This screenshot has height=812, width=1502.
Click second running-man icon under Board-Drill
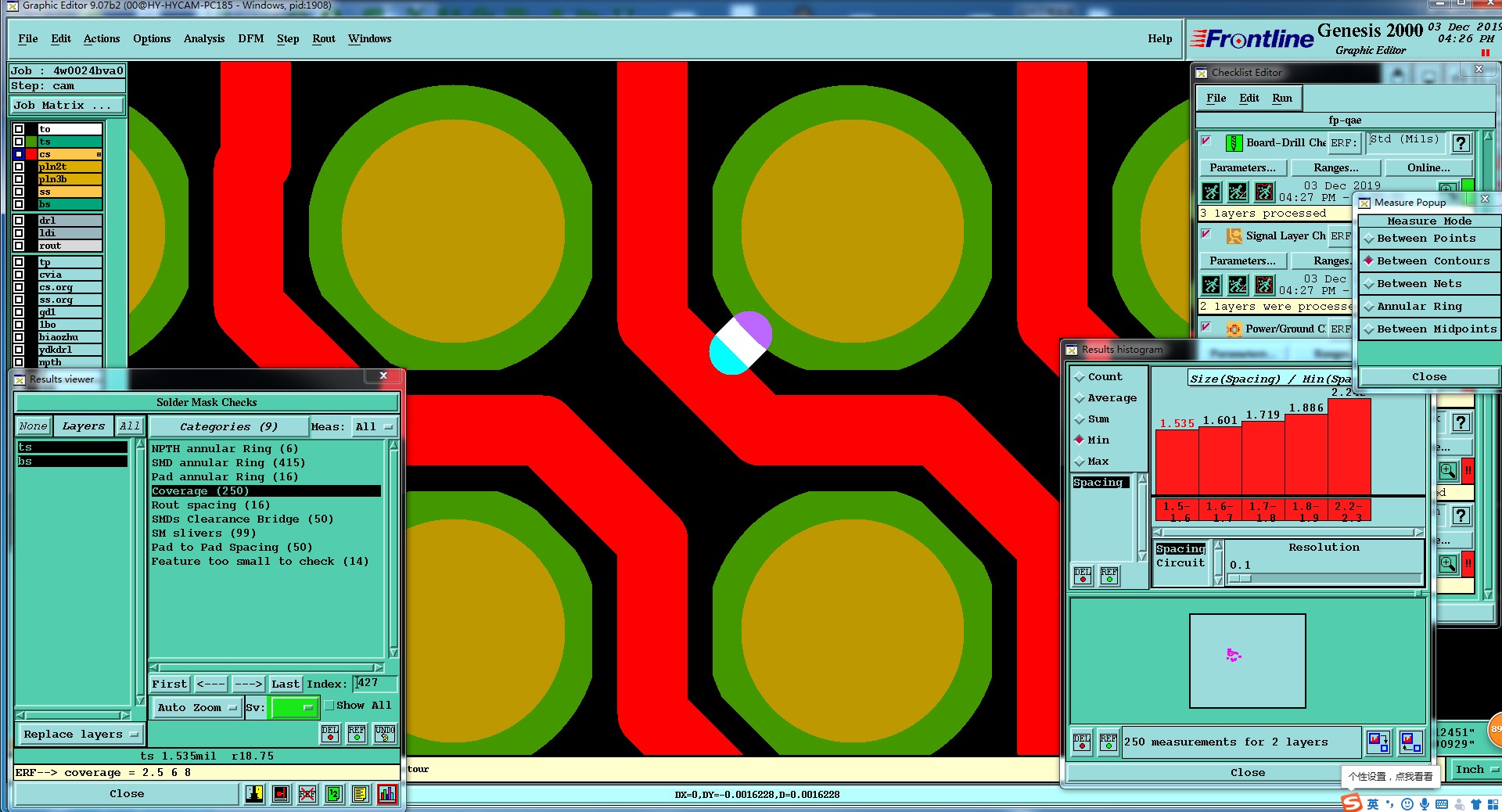click(1238, 192)
